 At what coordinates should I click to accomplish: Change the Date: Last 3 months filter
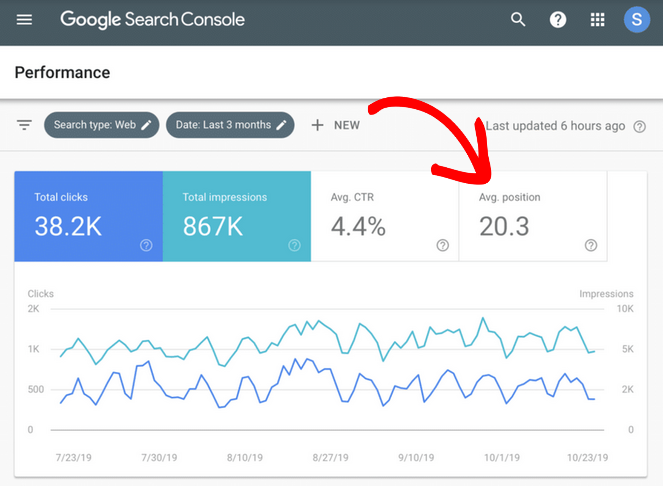tap(229, 125)
